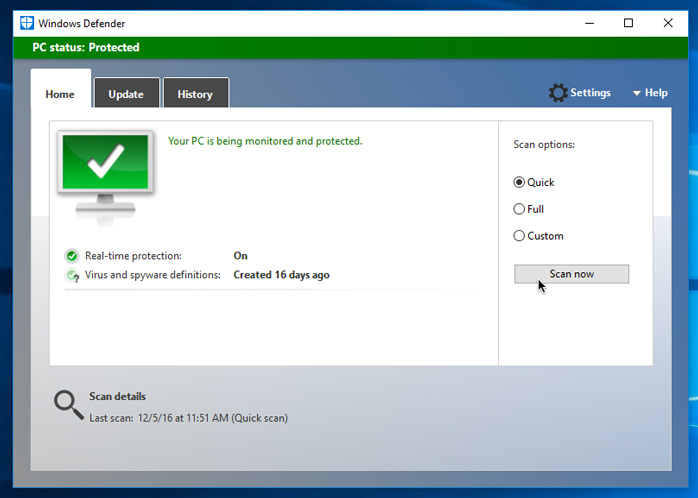Click the Last scan date text
Image resolution: width=698 pixels, height=498 pixels.
click(x=188, y=418)
